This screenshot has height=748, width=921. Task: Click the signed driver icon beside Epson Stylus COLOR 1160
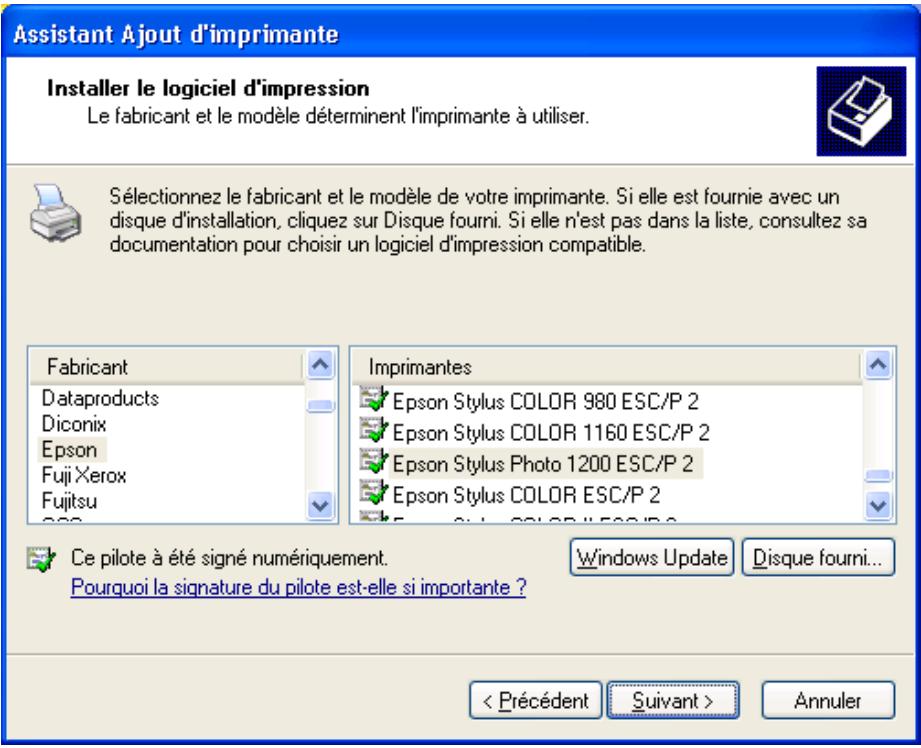coord(374,431)
